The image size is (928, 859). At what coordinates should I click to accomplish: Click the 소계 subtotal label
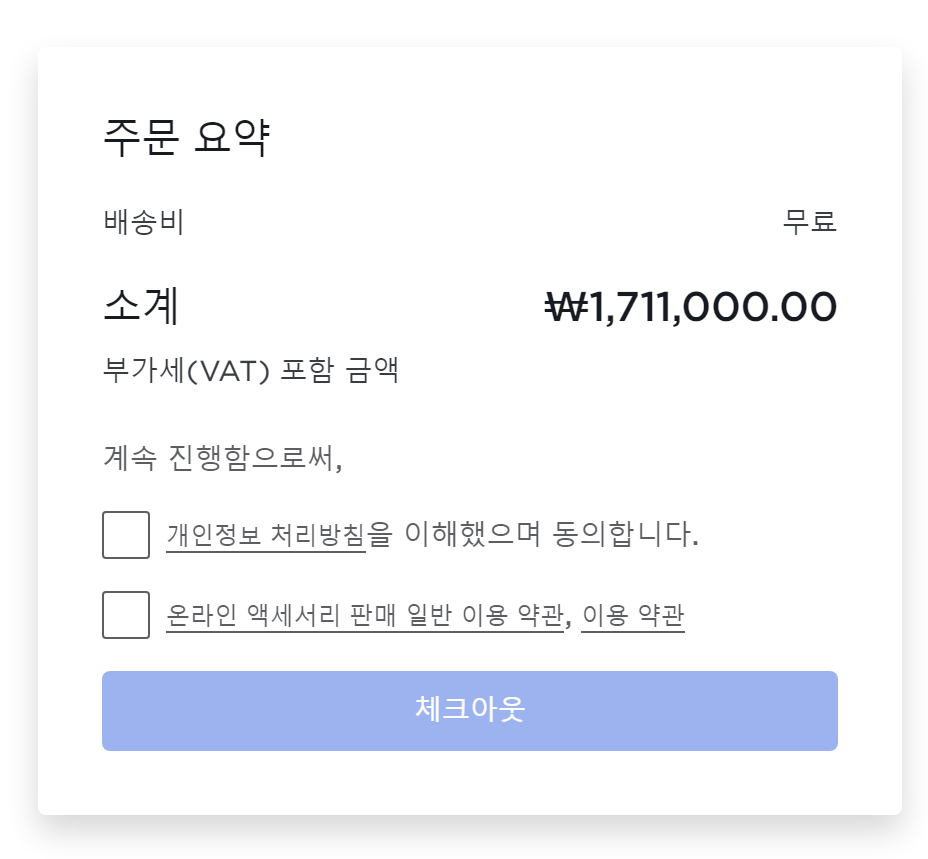141,307
